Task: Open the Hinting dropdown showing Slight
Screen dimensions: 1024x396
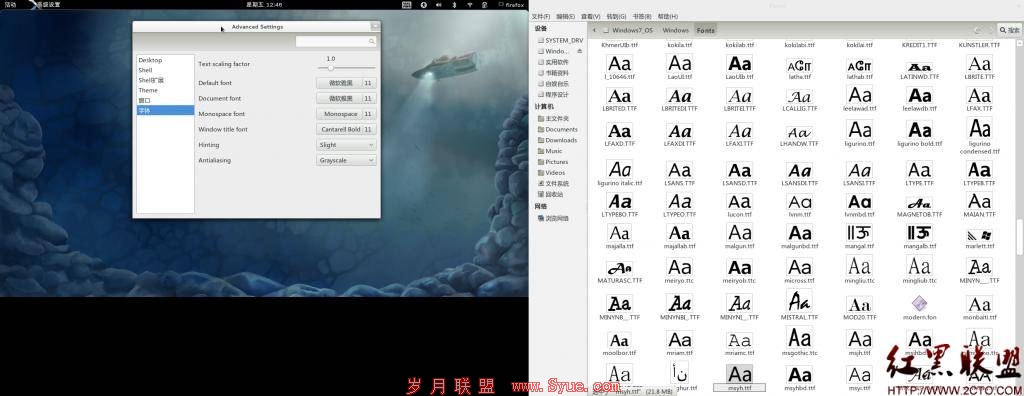Action: click(x=346, y=145)
